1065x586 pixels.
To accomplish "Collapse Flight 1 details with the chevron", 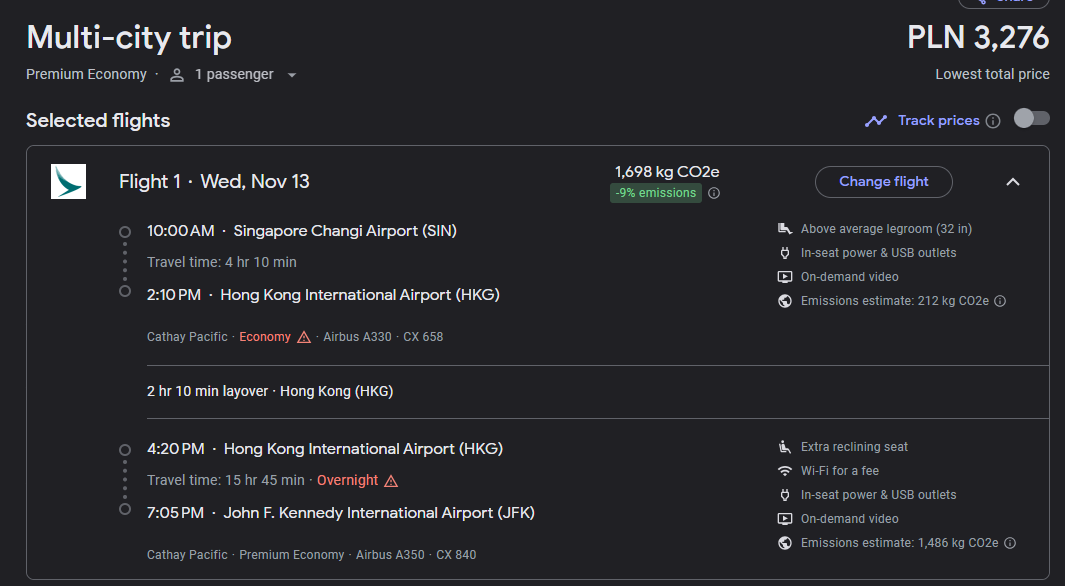I will (x=1013, y=181).
